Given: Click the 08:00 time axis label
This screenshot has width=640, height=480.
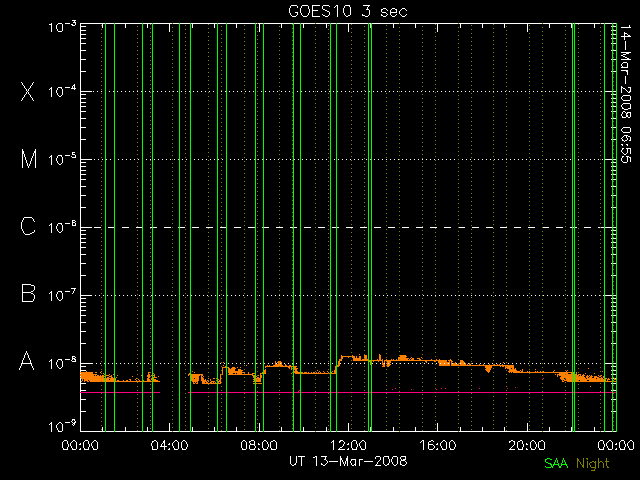Looking at the screenshot, I should [259, 445].
